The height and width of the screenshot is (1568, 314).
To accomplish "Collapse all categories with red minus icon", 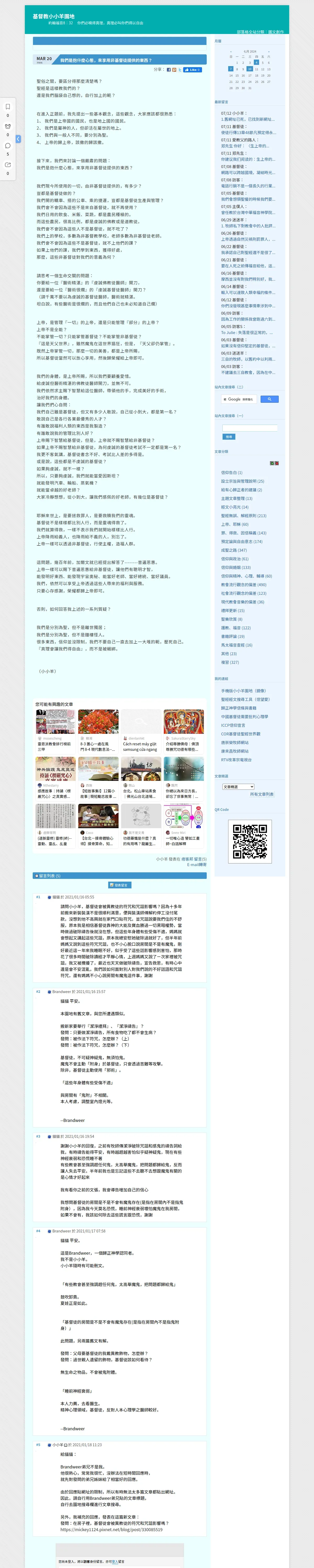I will [277, 463].
